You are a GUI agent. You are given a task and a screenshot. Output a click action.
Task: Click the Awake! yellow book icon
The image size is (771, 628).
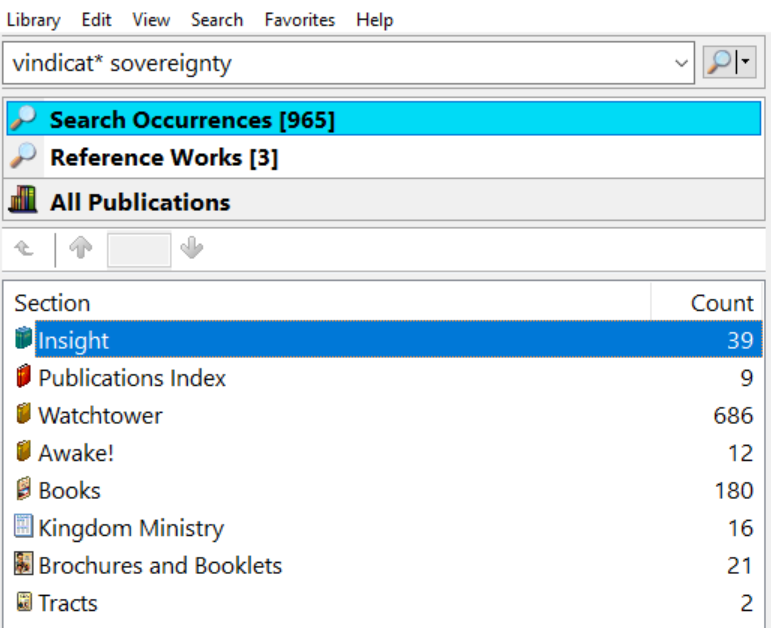[23, 451]
